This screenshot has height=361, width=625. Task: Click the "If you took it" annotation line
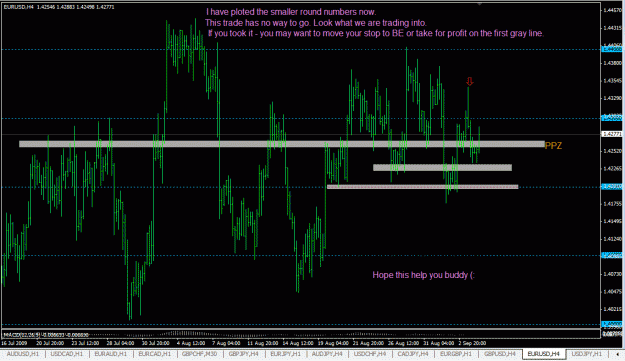[x=376, y=33]
